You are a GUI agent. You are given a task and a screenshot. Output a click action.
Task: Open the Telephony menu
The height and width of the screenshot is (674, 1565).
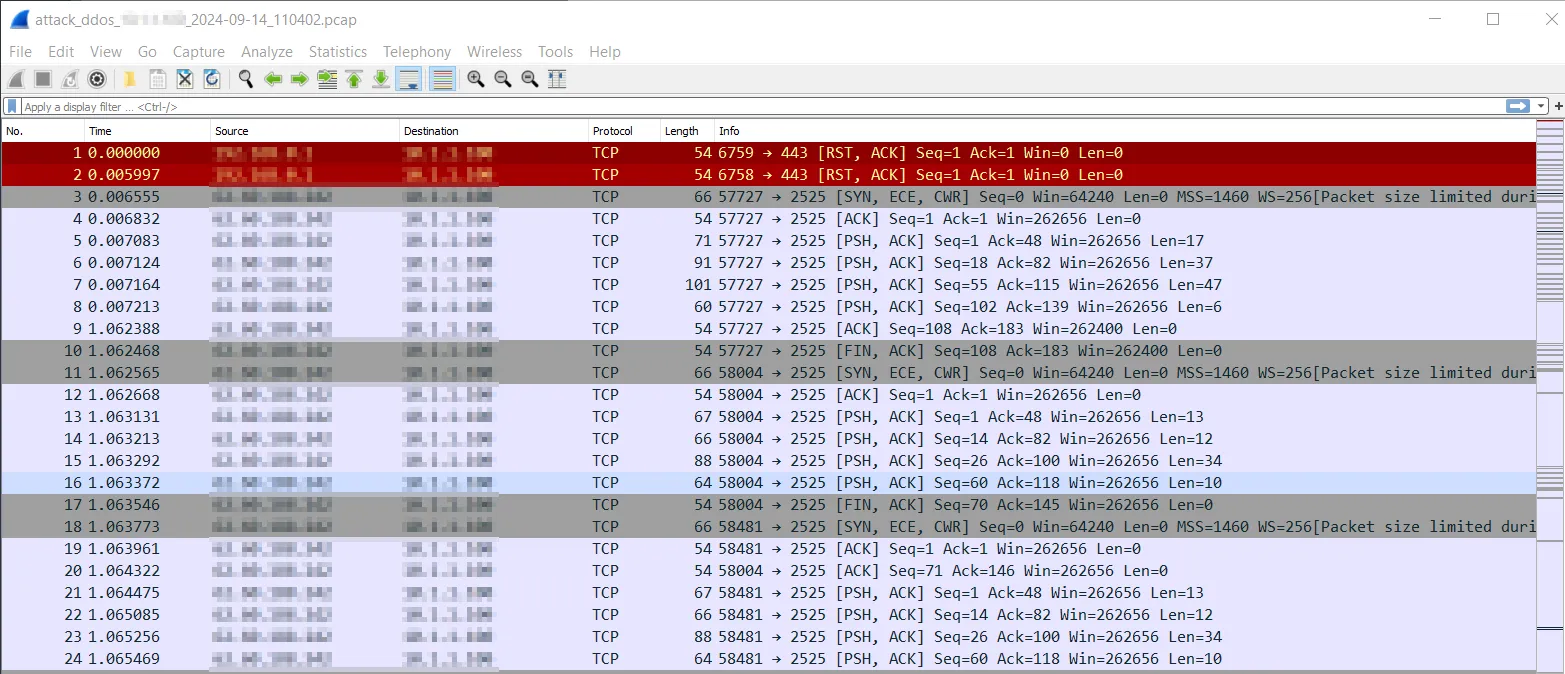(x=417, y=51)
